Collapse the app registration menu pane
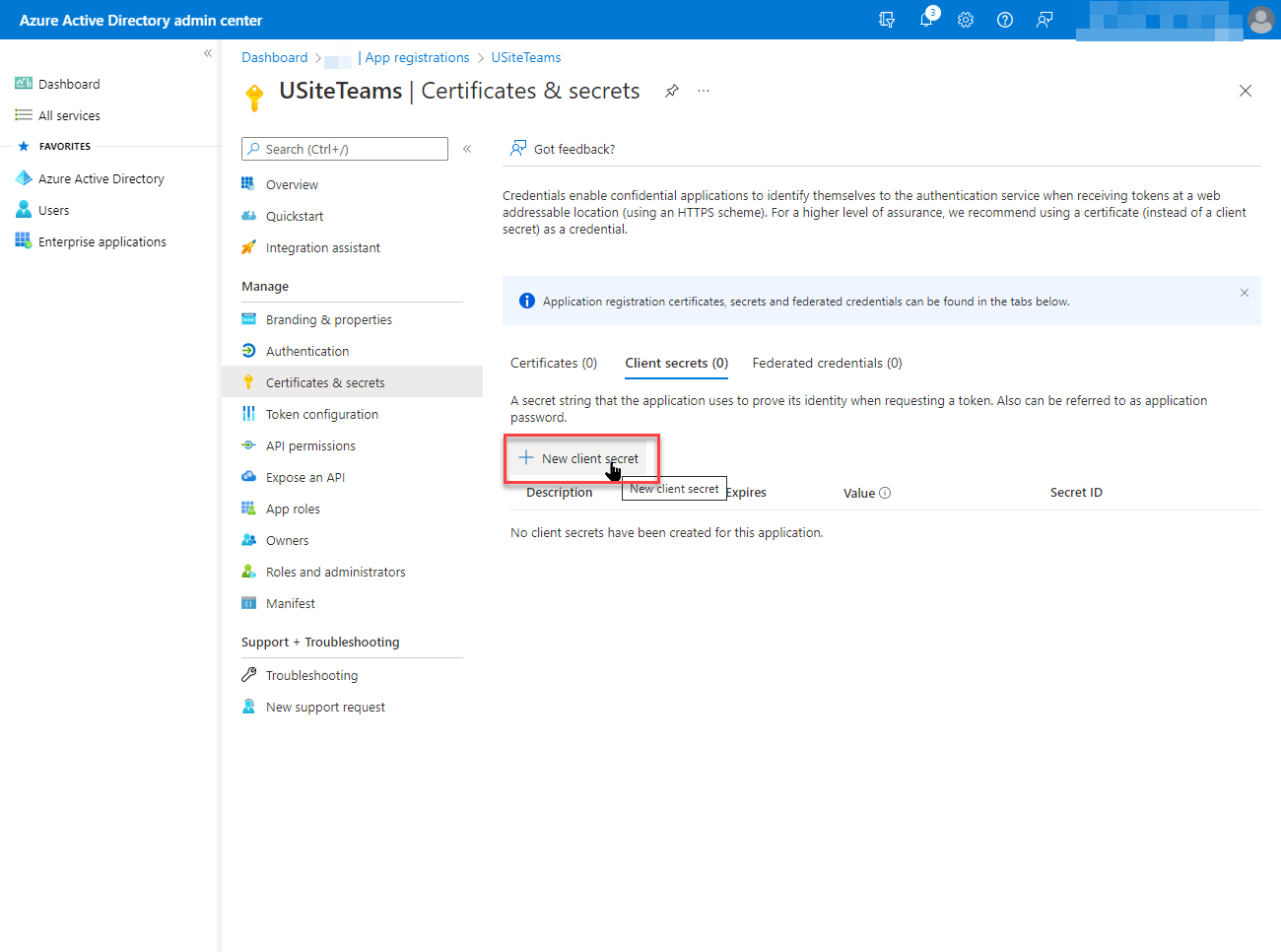The height and width of the screenshot is (952, 1281). 467,149
